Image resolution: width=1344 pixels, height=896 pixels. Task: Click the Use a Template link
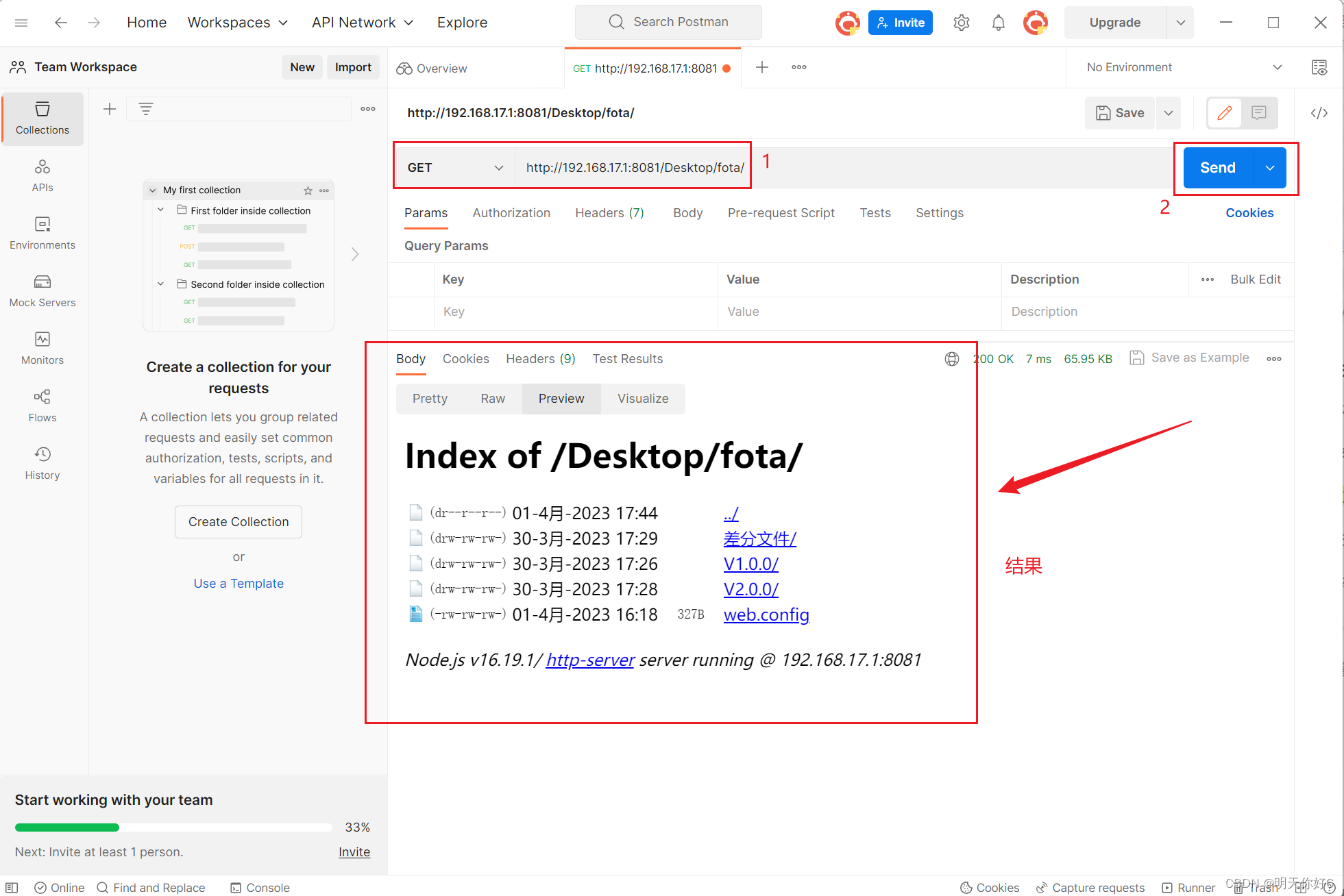[239, 584]
